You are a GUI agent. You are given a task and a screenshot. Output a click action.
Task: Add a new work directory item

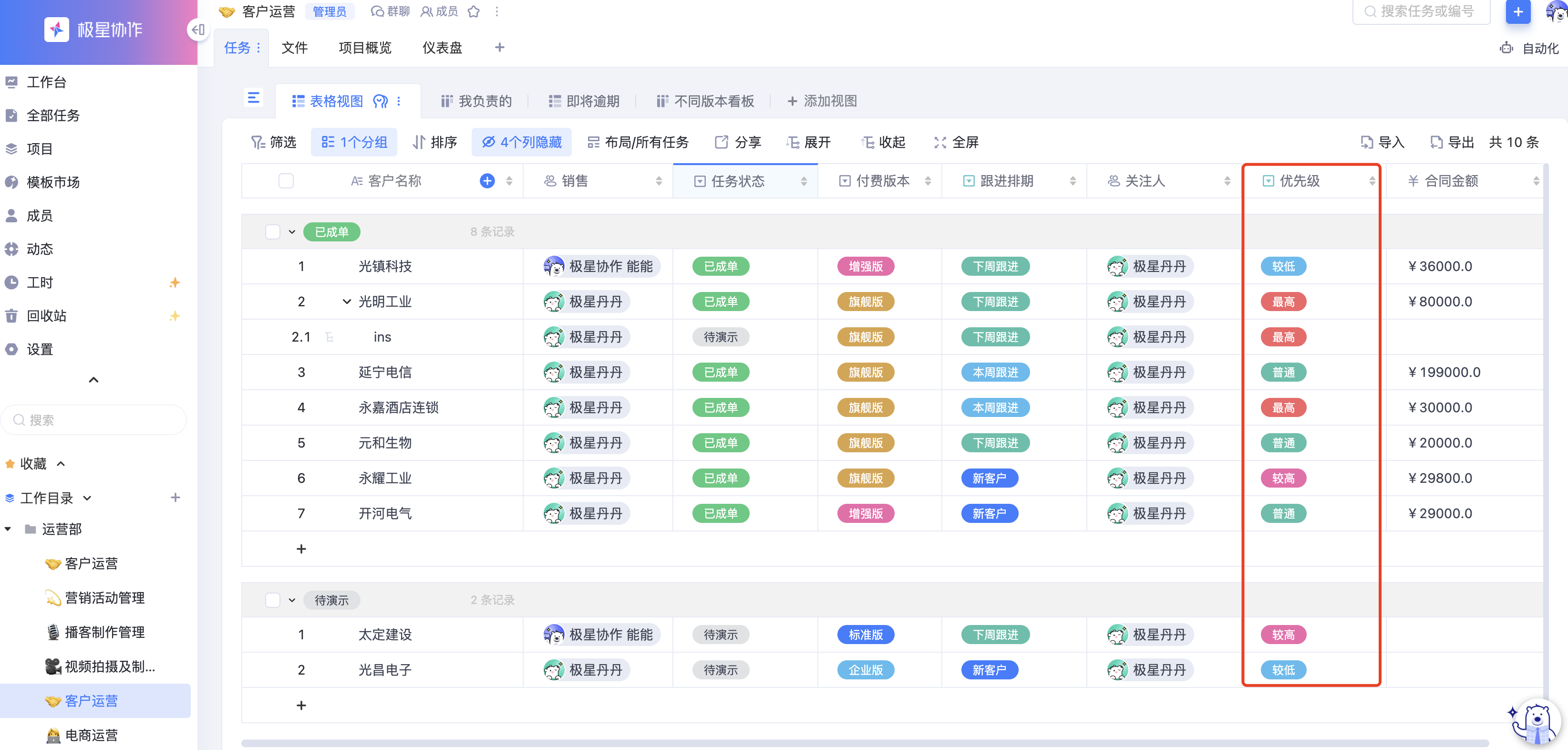point(175,497)
